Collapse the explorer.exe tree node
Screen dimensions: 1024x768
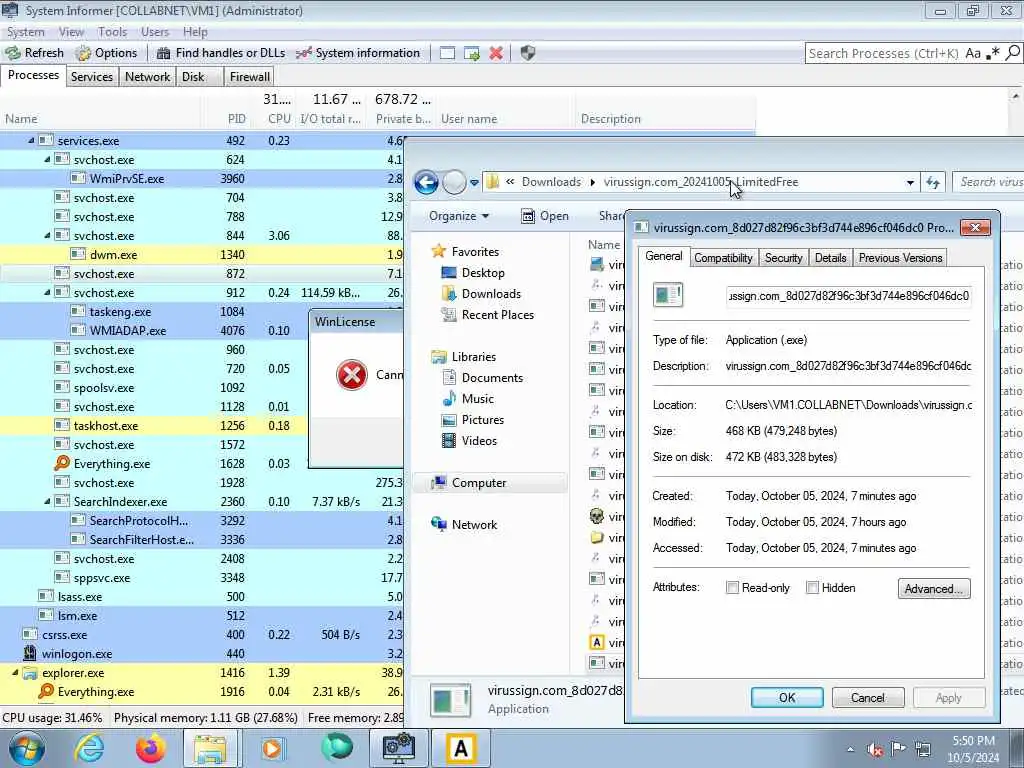(x=15, y=673)
